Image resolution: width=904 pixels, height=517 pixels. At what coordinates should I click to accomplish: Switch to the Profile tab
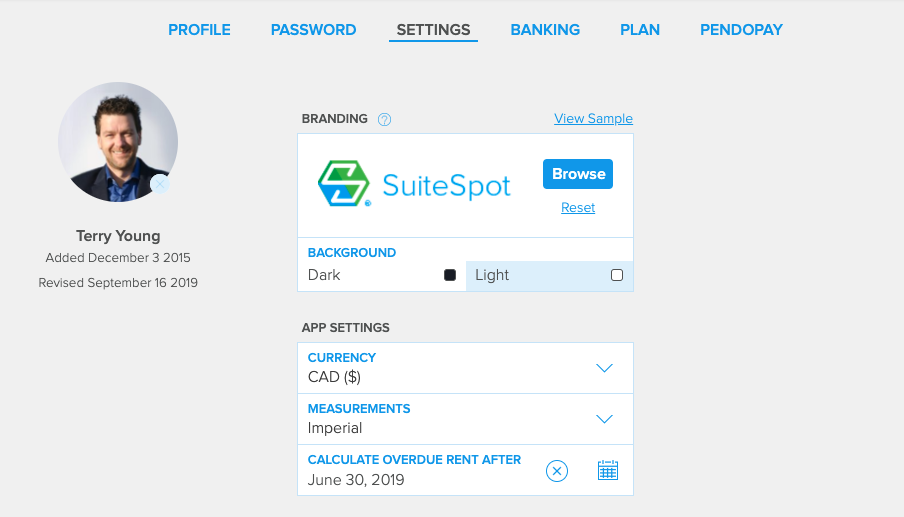tap(199, 30)
